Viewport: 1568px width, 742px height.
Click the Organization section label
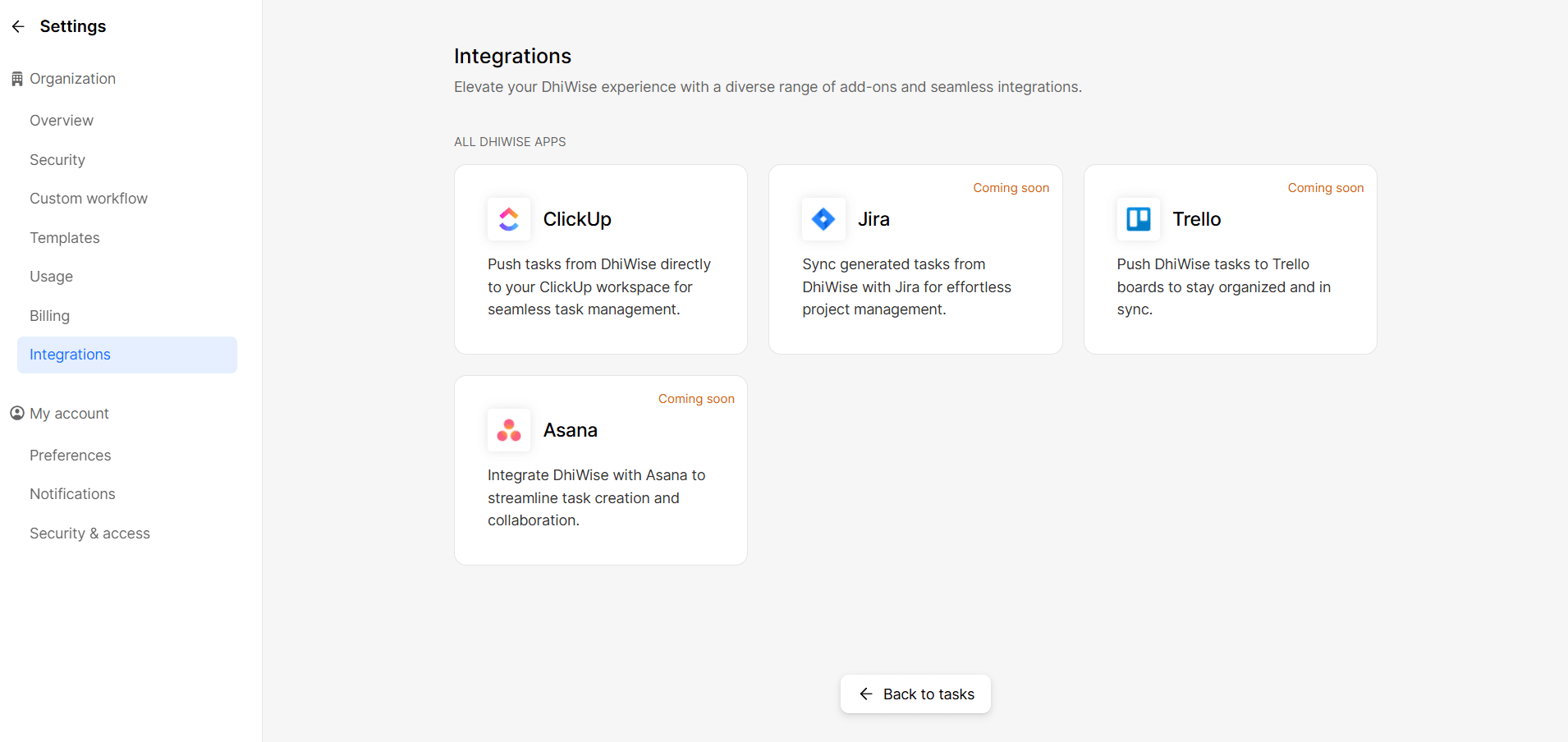[x=73, y=79]
